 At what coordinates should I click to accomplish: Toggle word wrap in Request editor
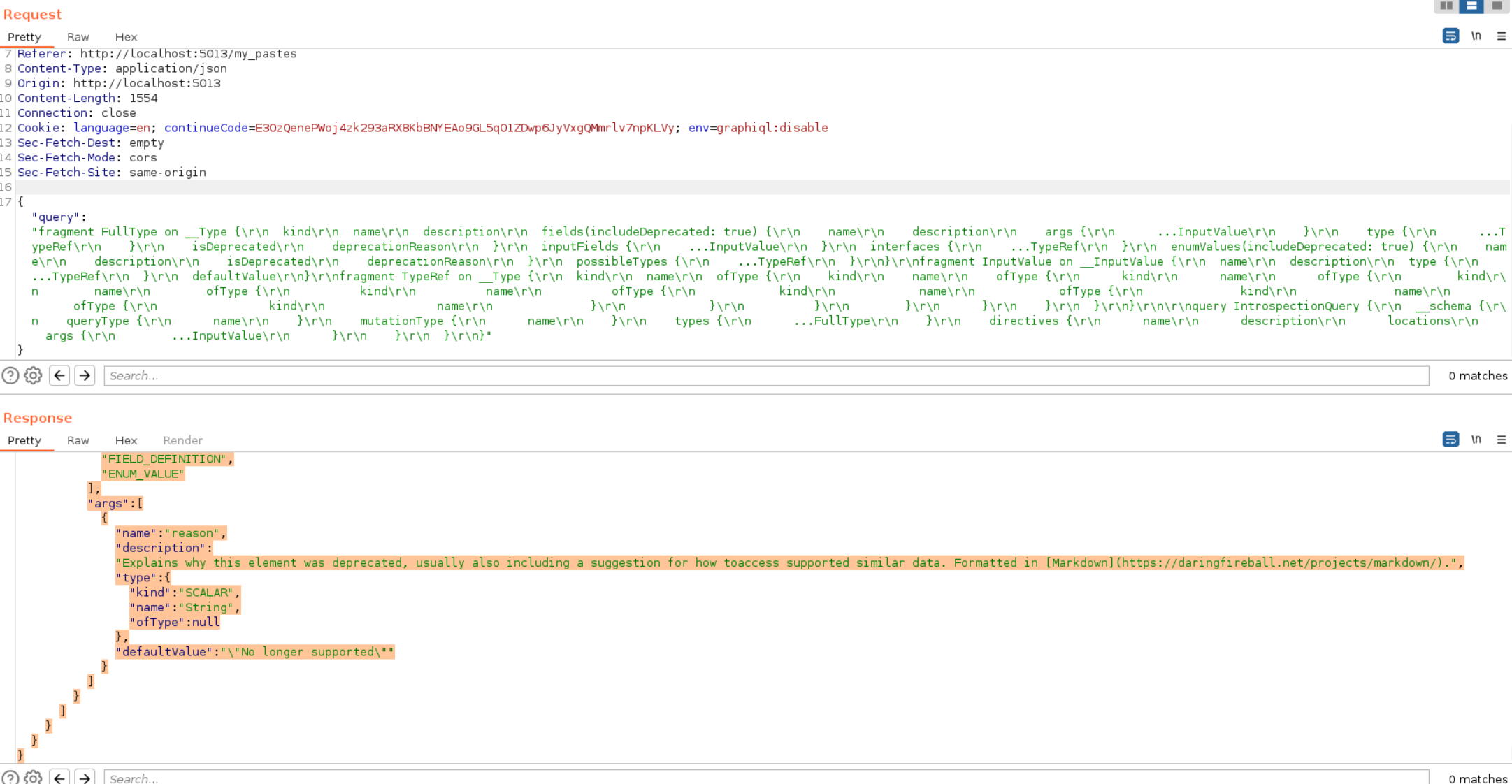(x=1450, y=36)
